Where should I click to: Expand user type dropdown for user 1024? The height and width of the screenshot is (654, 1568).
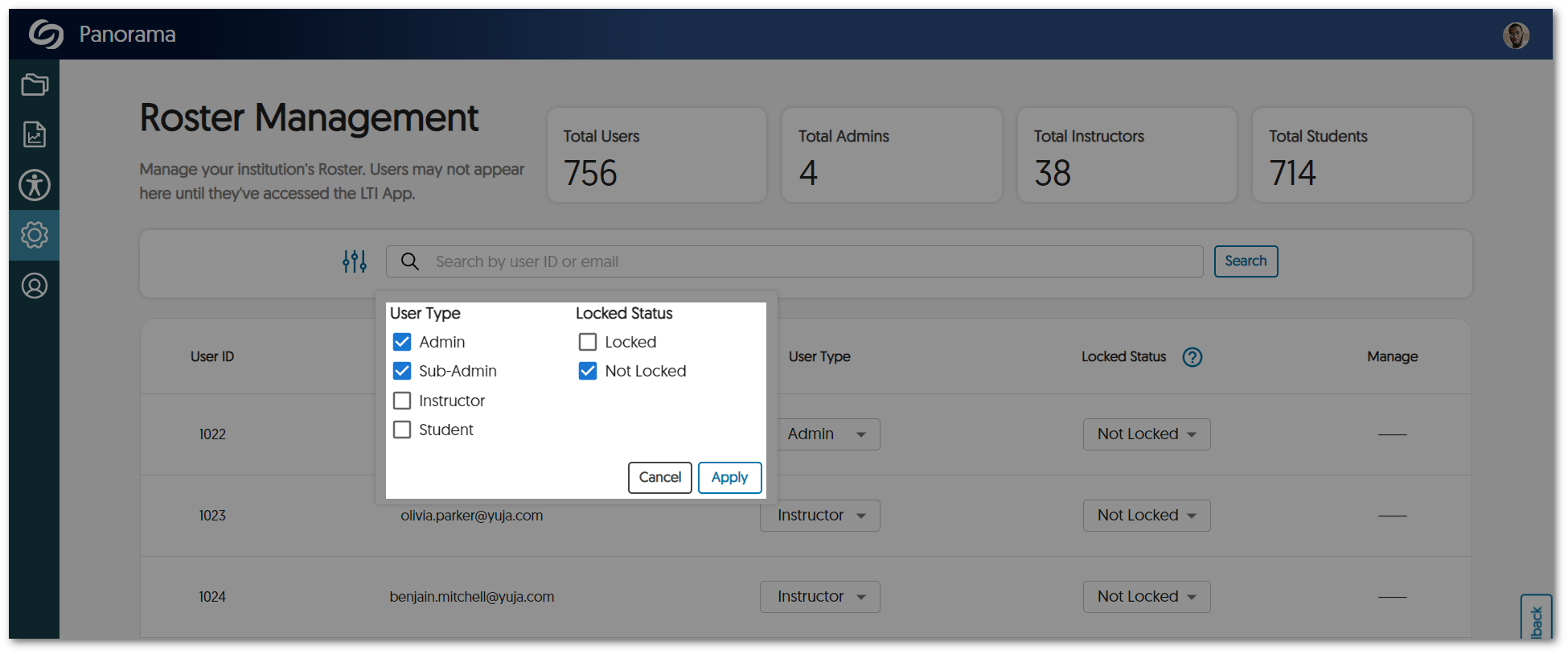(819, 597)
